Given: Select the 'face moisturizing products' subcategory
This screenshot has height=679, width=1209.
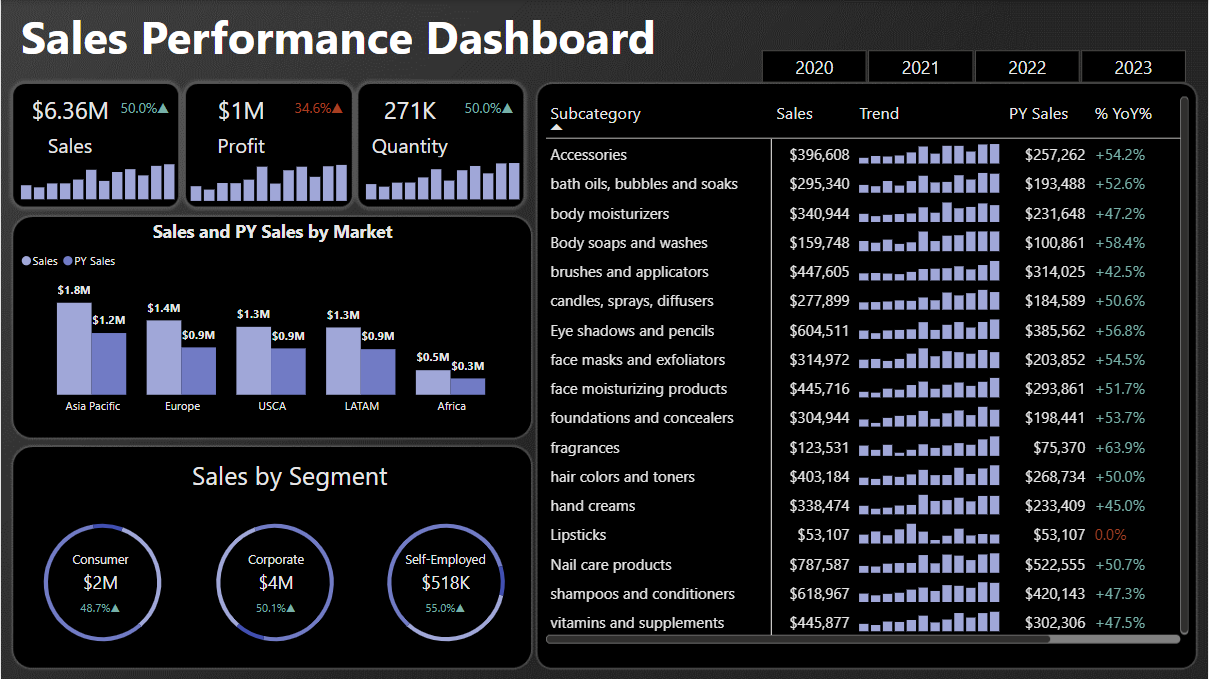Looking at the screenshot, I should pyautogui.click(x=639, y=389).
